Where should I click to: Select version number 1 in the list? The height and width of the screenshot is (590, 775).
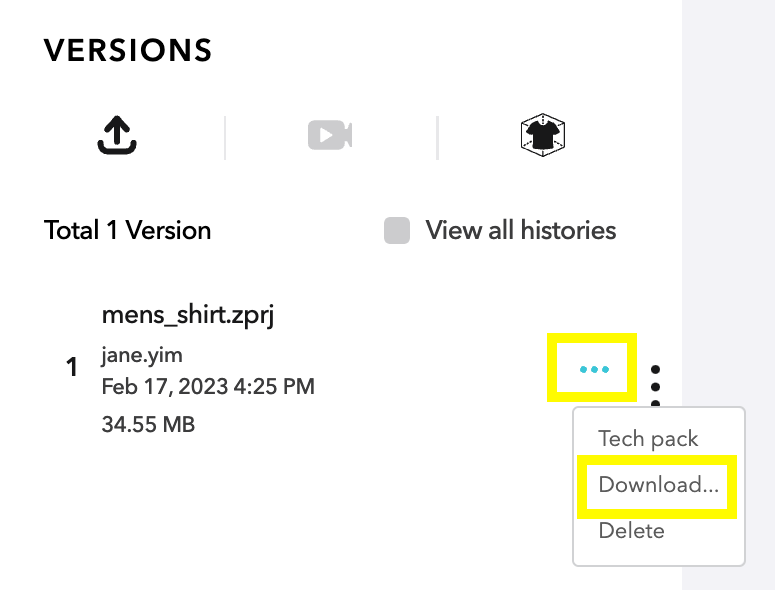point(72,367)
